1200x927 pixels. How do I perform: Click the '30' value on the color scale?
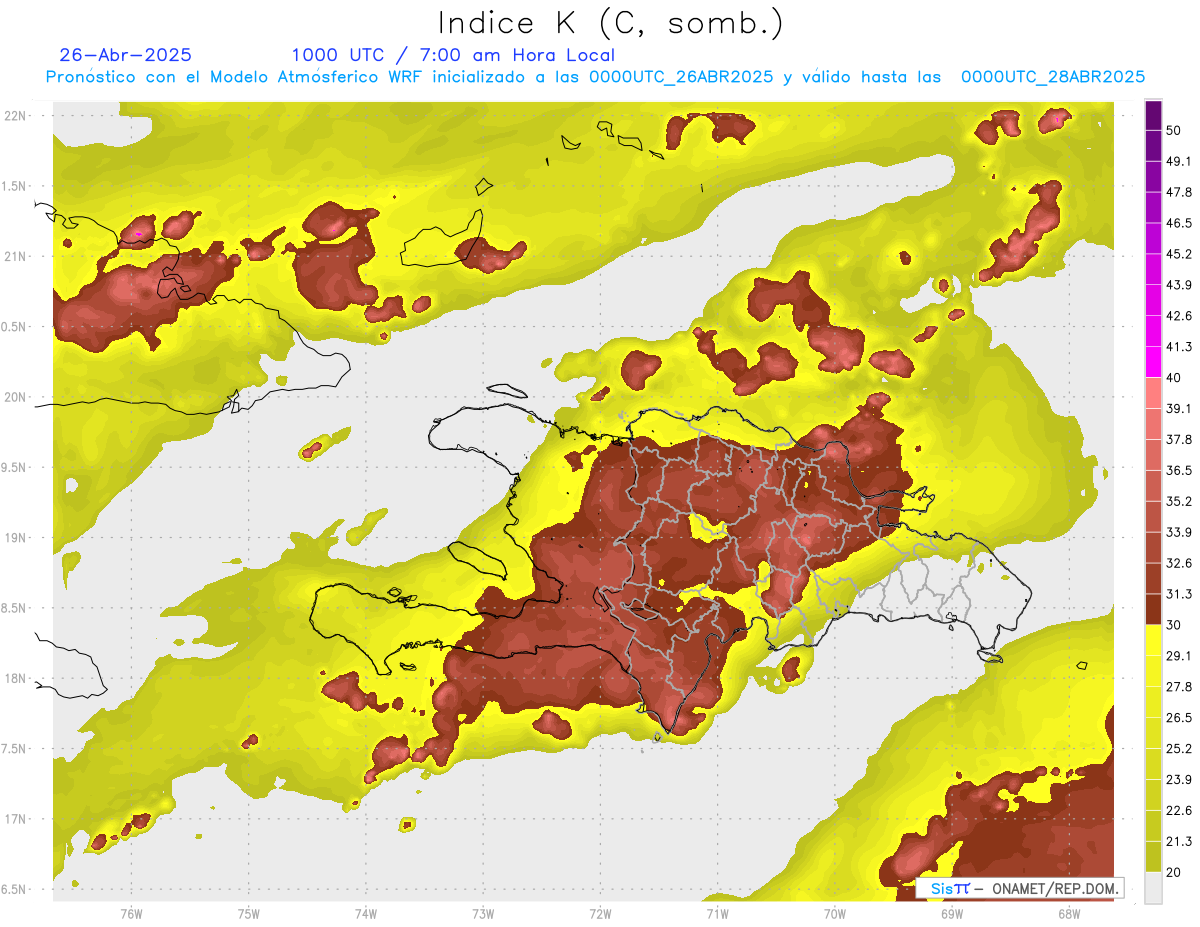1174,625
